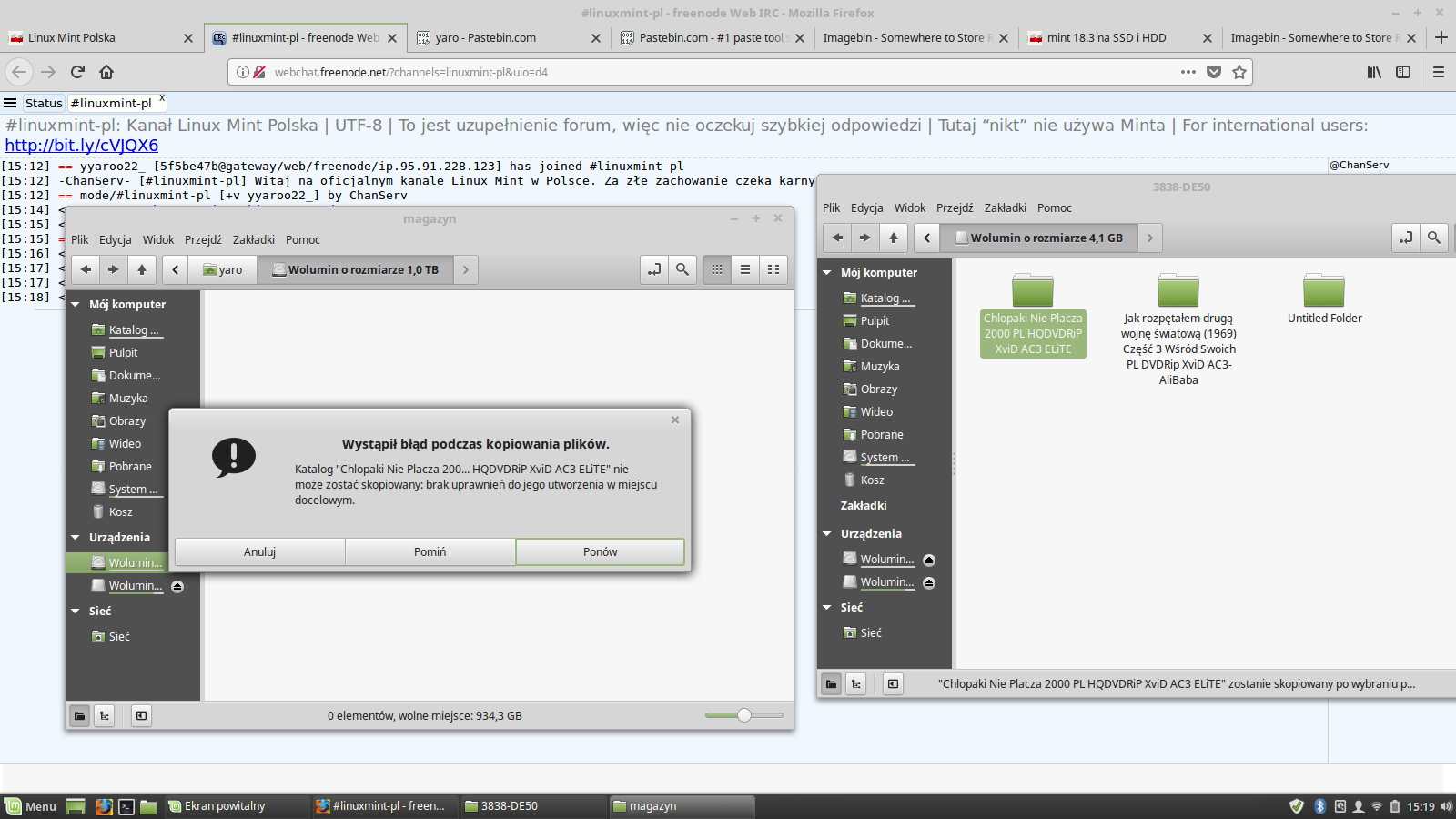Open Muzyka in magazyn sidebar
The image size is (1456, 819).
[x=128, y=399]
